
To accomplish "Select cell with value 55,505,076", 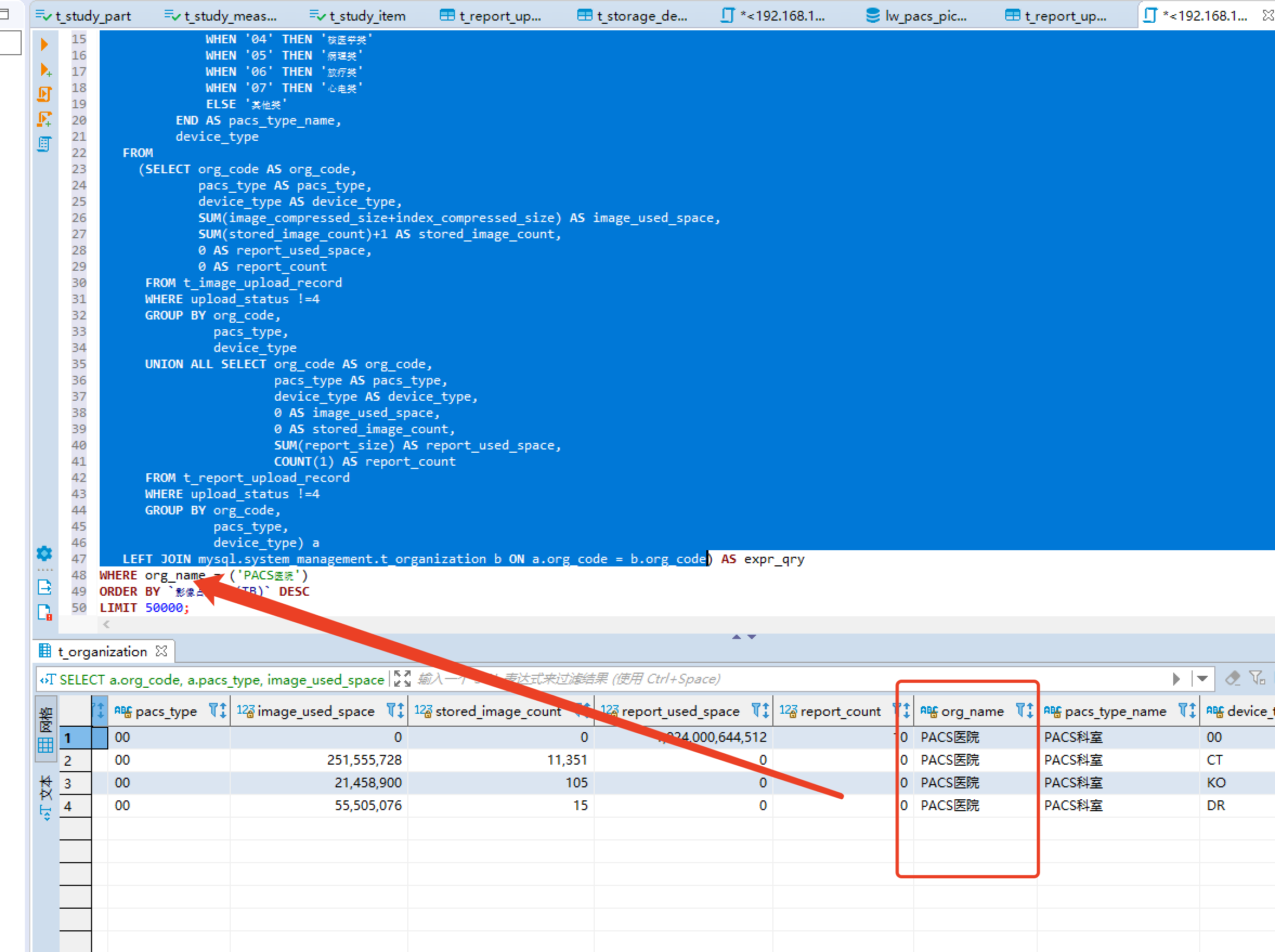I will [320, 806].
